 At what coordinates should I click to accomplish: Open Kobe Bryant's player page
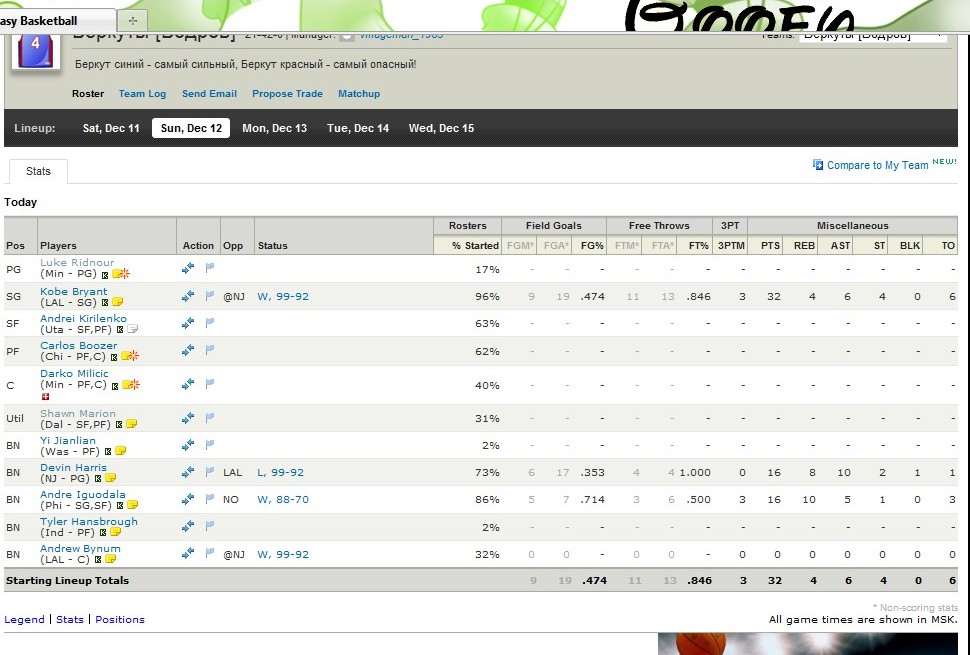coord(74,291)
